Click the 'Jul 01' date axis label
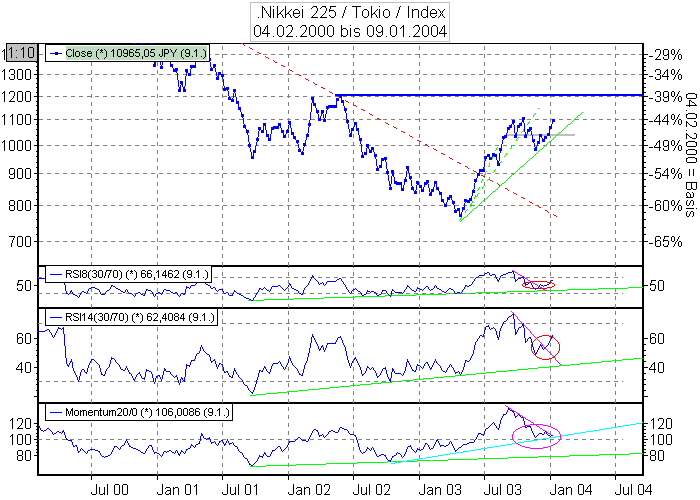 pyautogui.click(x=240, y=490)
